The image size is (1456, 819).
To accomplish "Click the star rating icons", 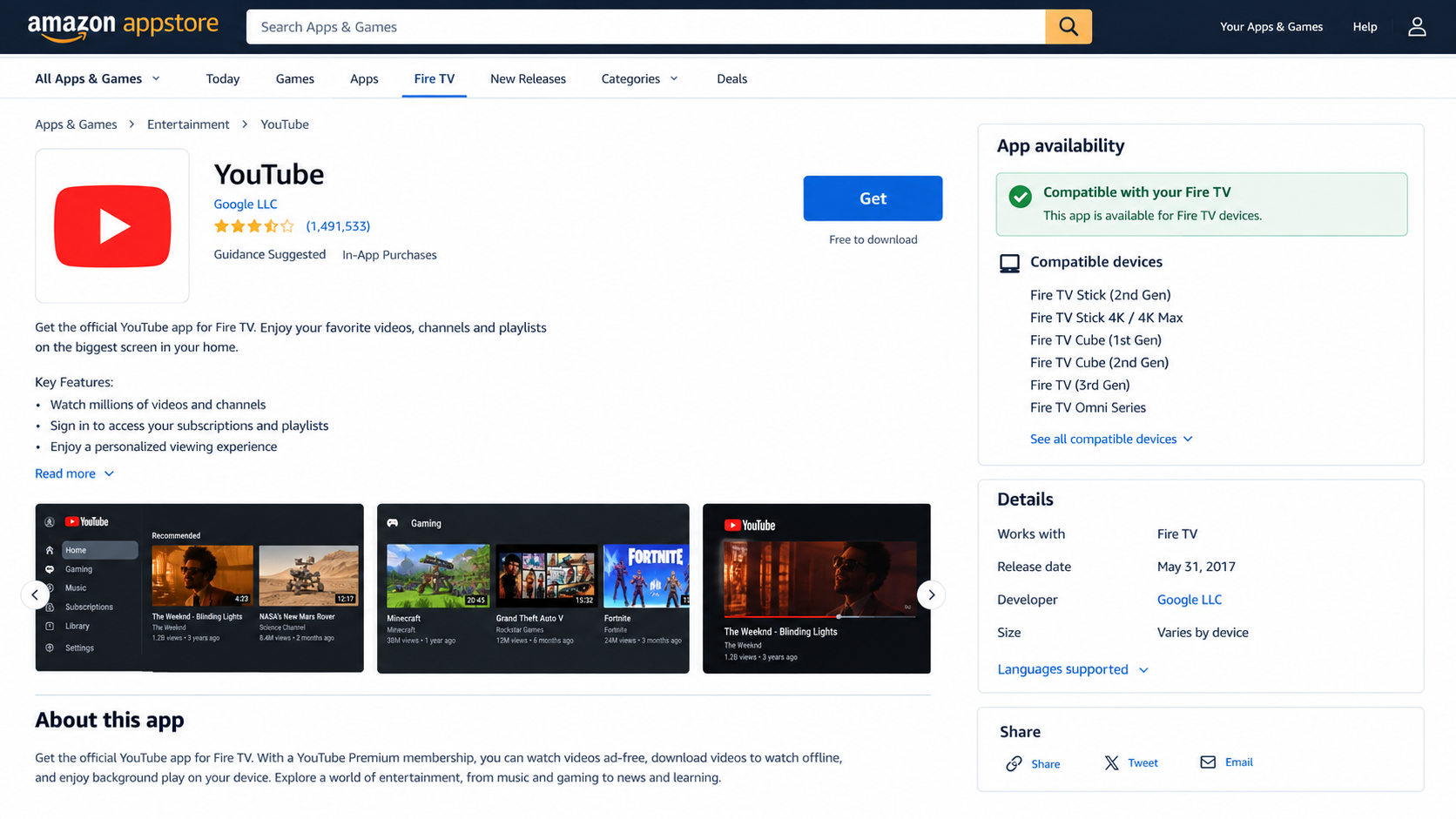I will (x=254, y=226).
